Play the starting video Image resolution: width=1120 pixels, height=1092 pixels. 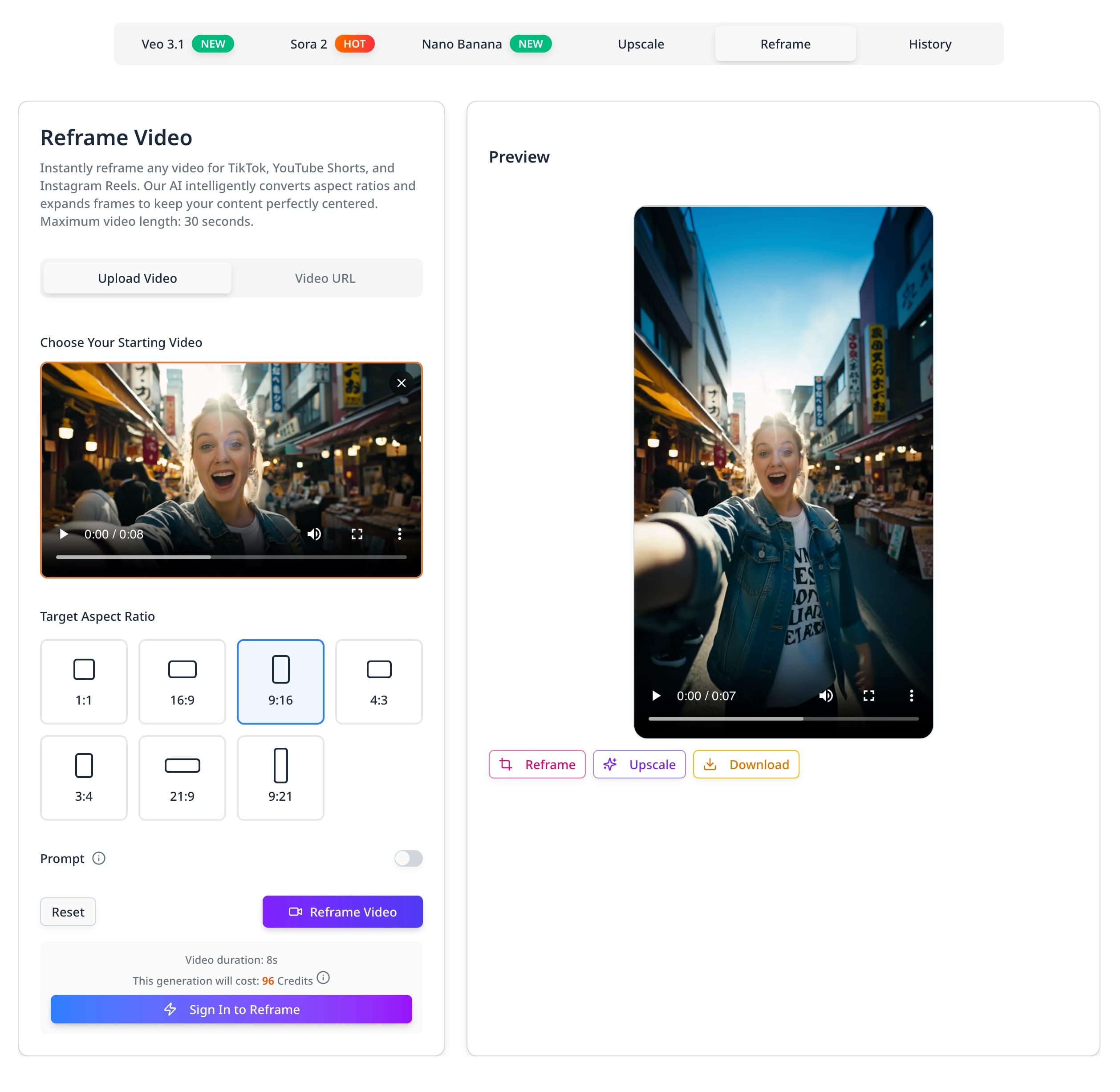click(64, 534)
